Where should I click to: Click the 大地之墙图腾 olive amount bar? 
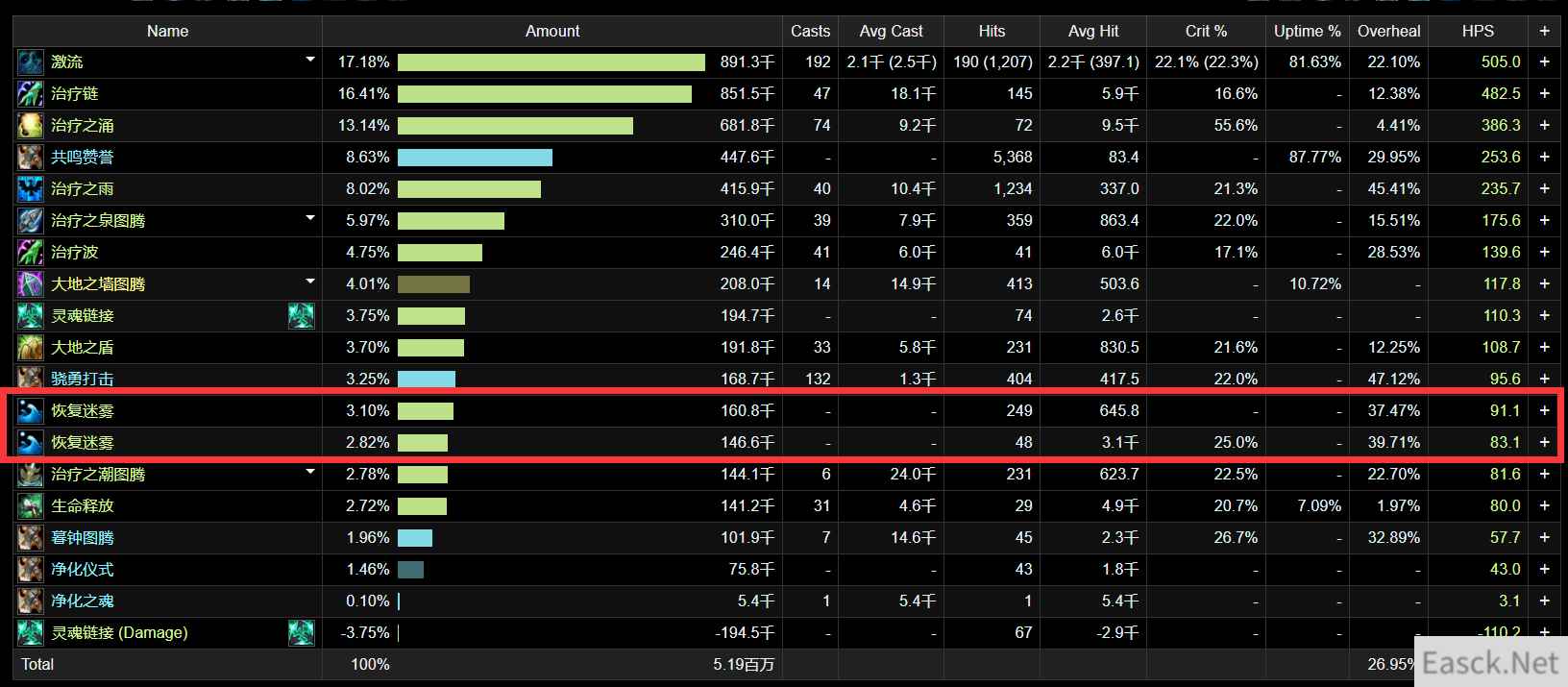coord(433,284)
